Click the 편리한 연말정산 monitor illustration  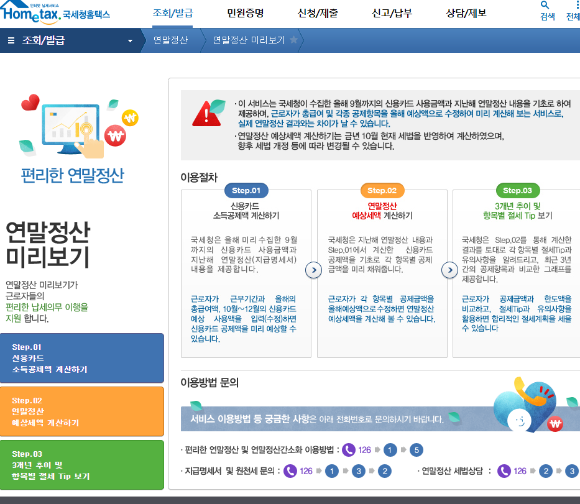pos(79,126)
